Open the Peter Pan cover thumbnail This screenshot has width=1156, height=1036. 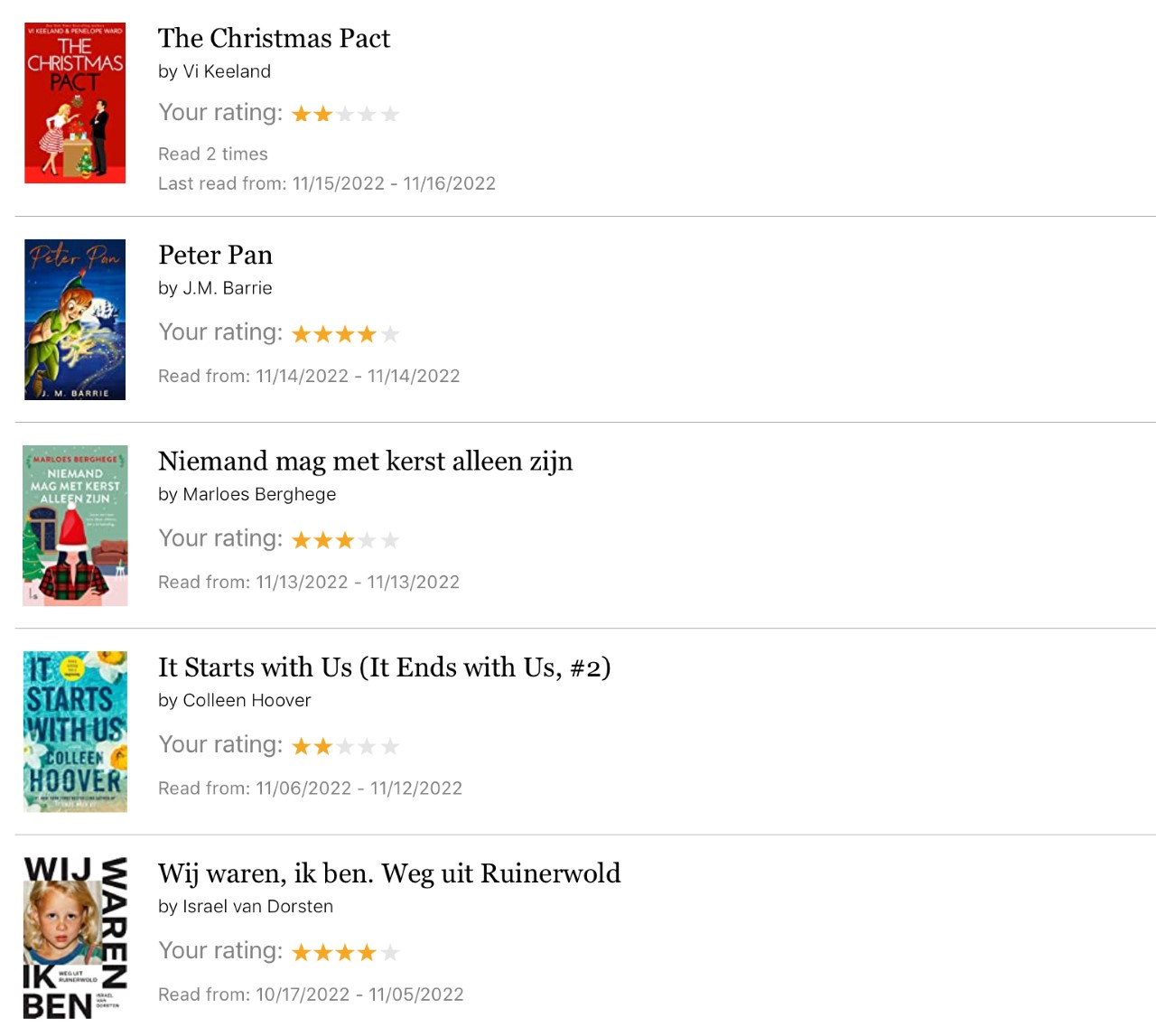pyautogui.click(x=75, y=320)
